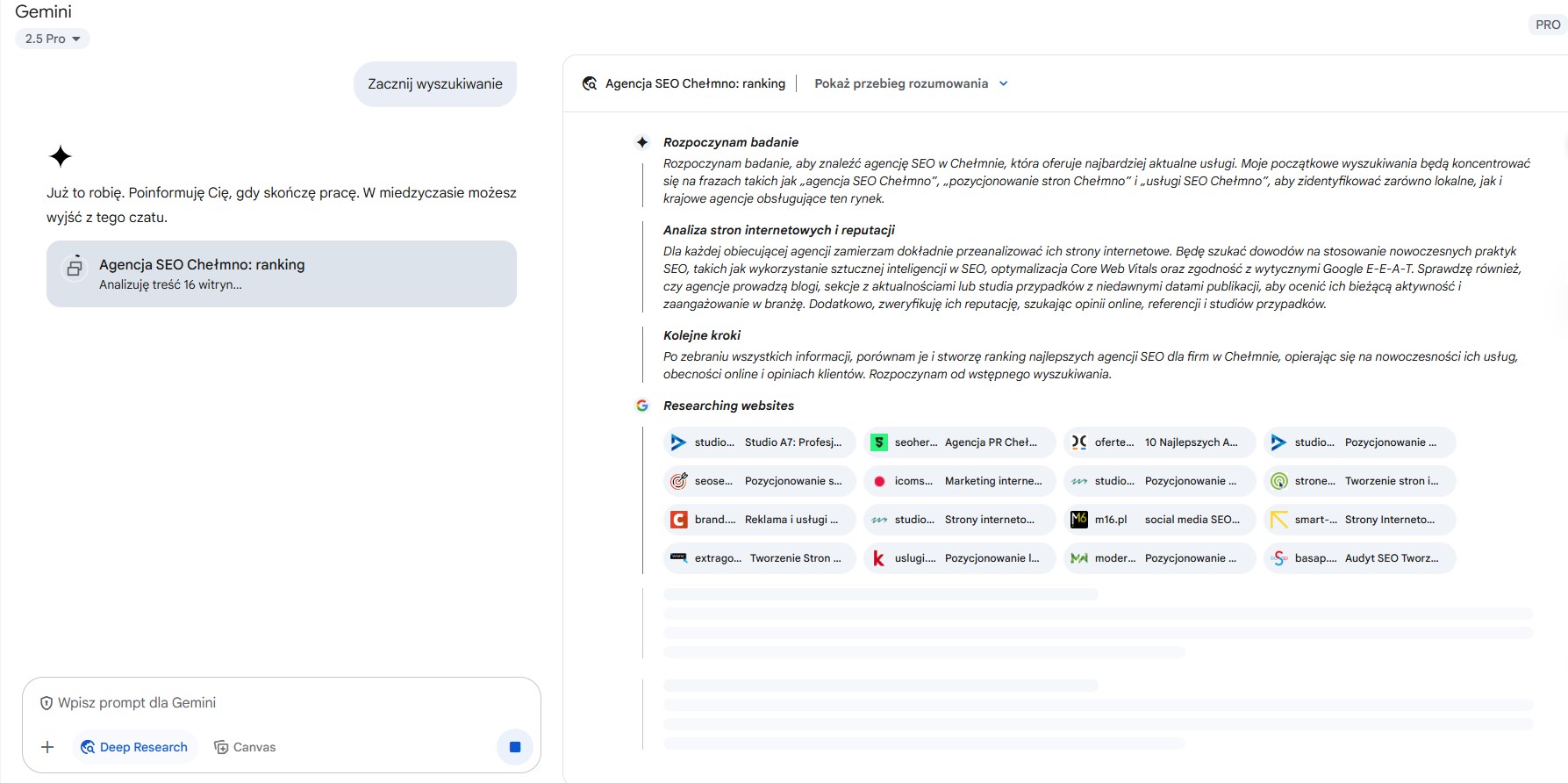
Task: Select the Agencja SEO Chełmno: ranking panel title
Action: [x=695, y=83]
